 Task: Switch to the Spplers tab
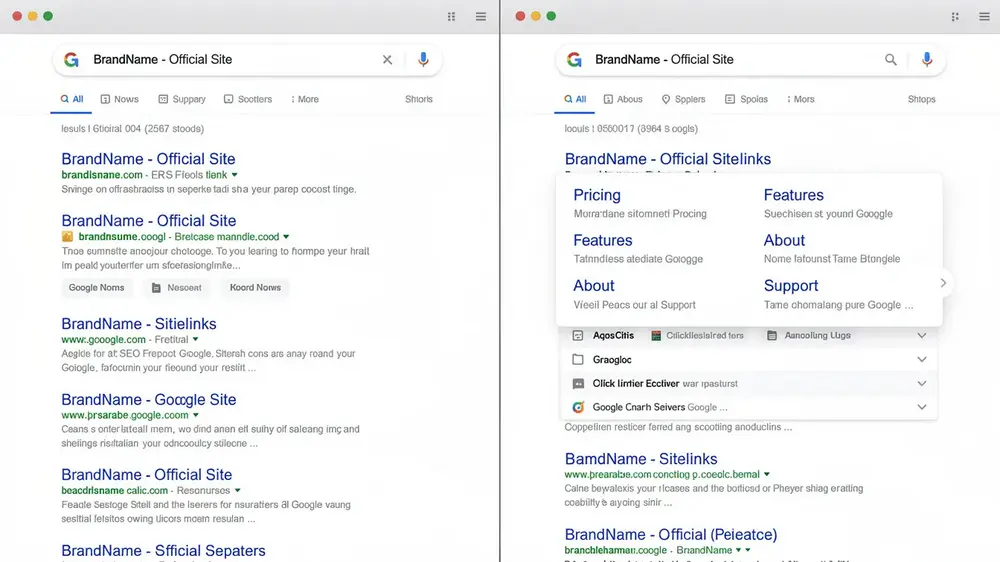point(683,100)
